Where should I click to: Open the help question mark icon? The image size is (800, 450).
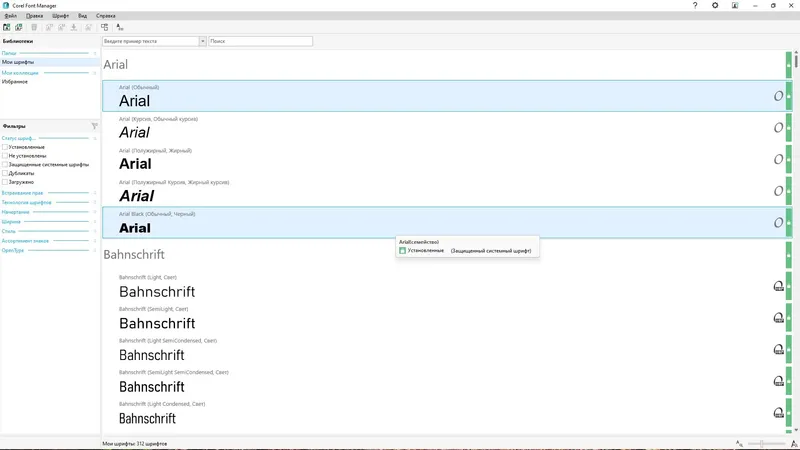coord(695,5)
